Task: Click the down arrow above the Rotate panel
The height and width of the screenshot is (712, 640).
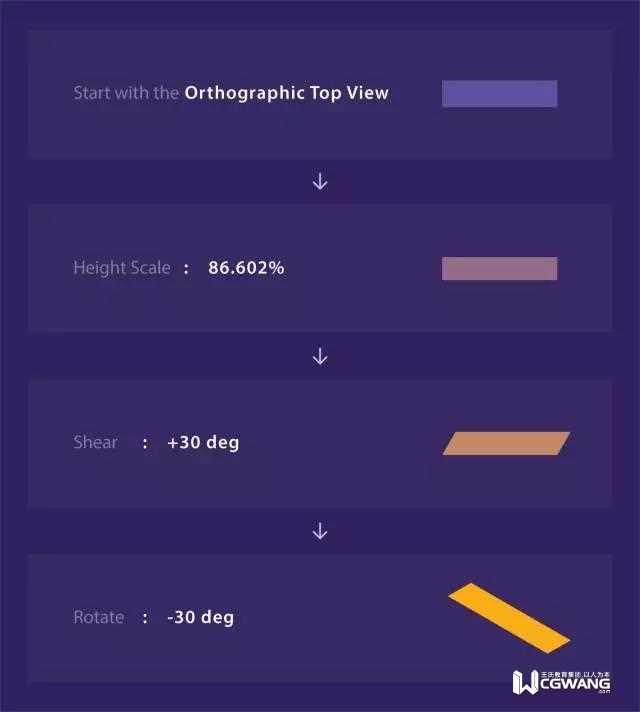Action: click(320, 532)
